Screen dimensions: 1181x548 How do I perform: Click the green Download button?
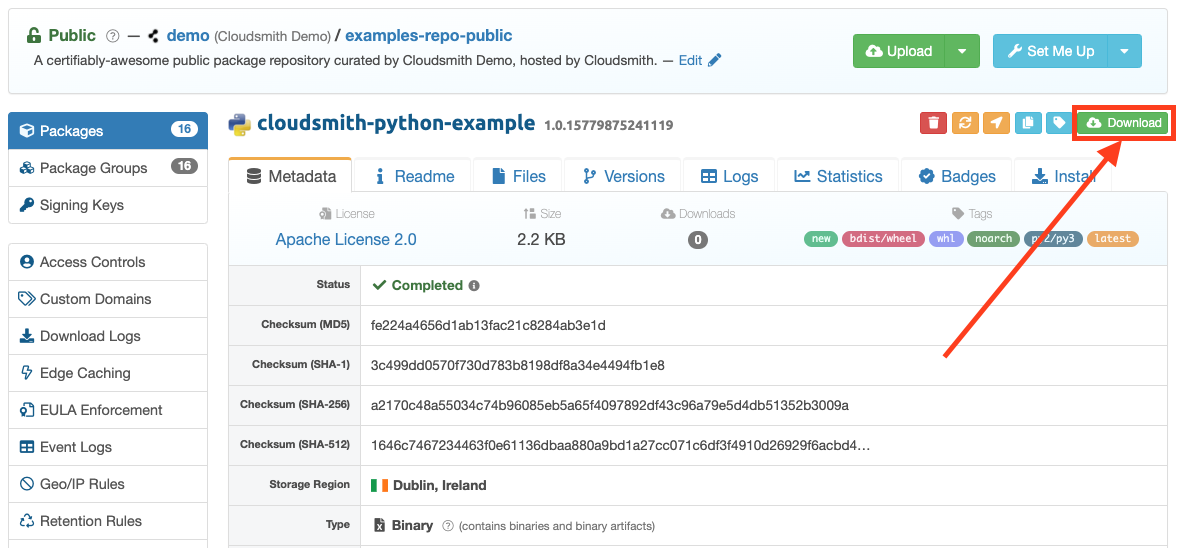tap(1123, 123)
